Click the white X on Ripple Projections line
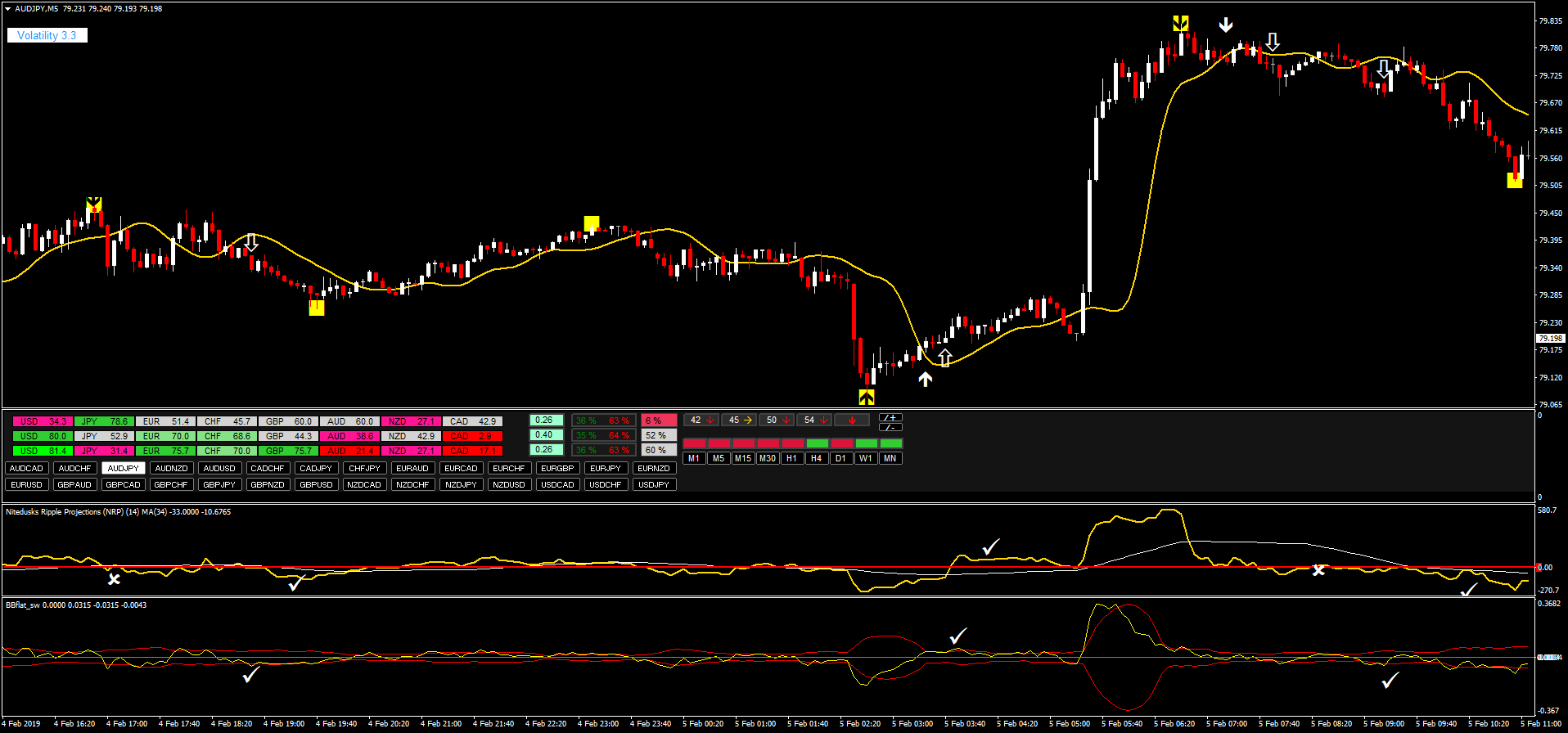 coord(114,579)
